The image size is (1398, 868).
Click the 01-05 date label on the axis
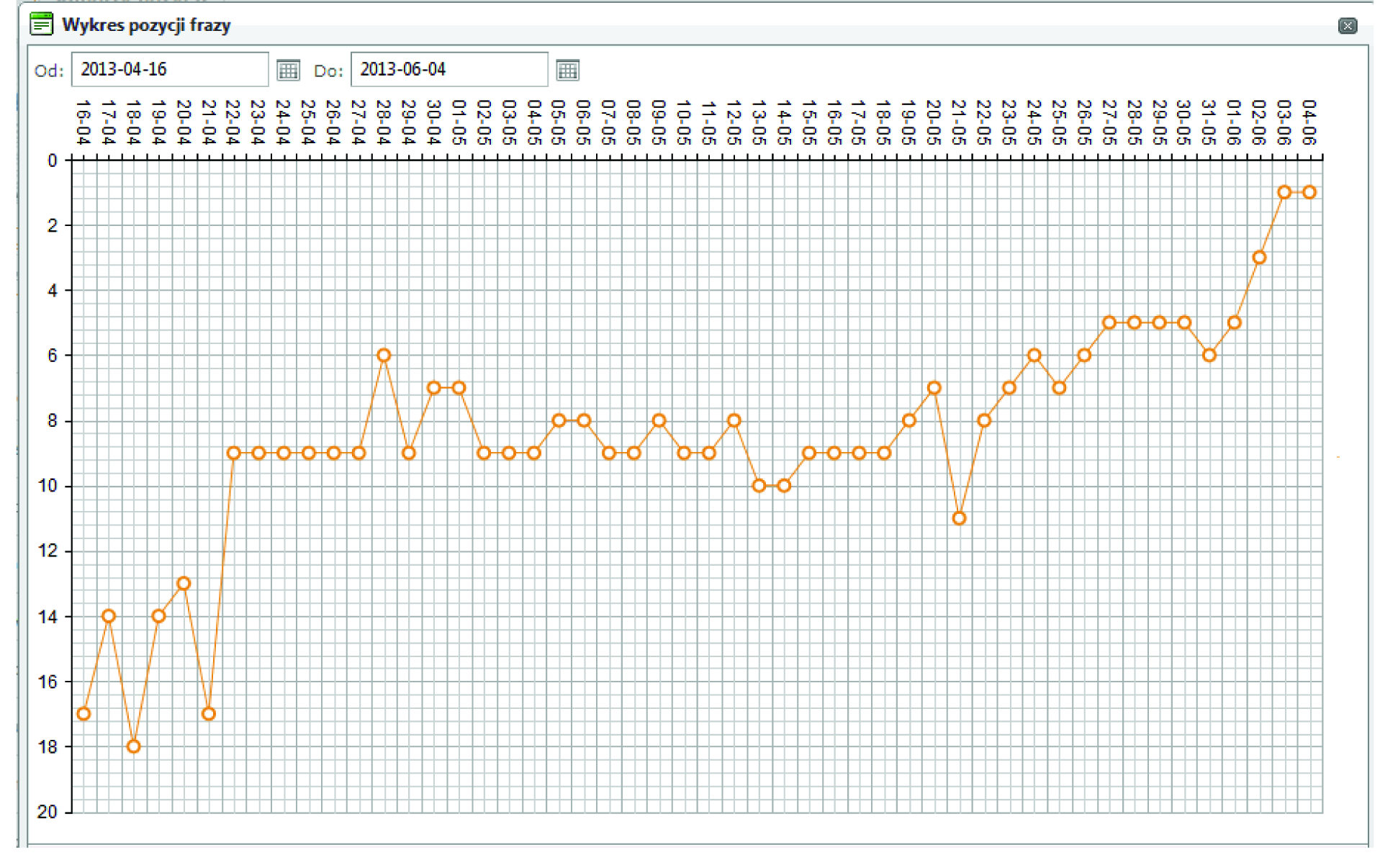[459, 122]
